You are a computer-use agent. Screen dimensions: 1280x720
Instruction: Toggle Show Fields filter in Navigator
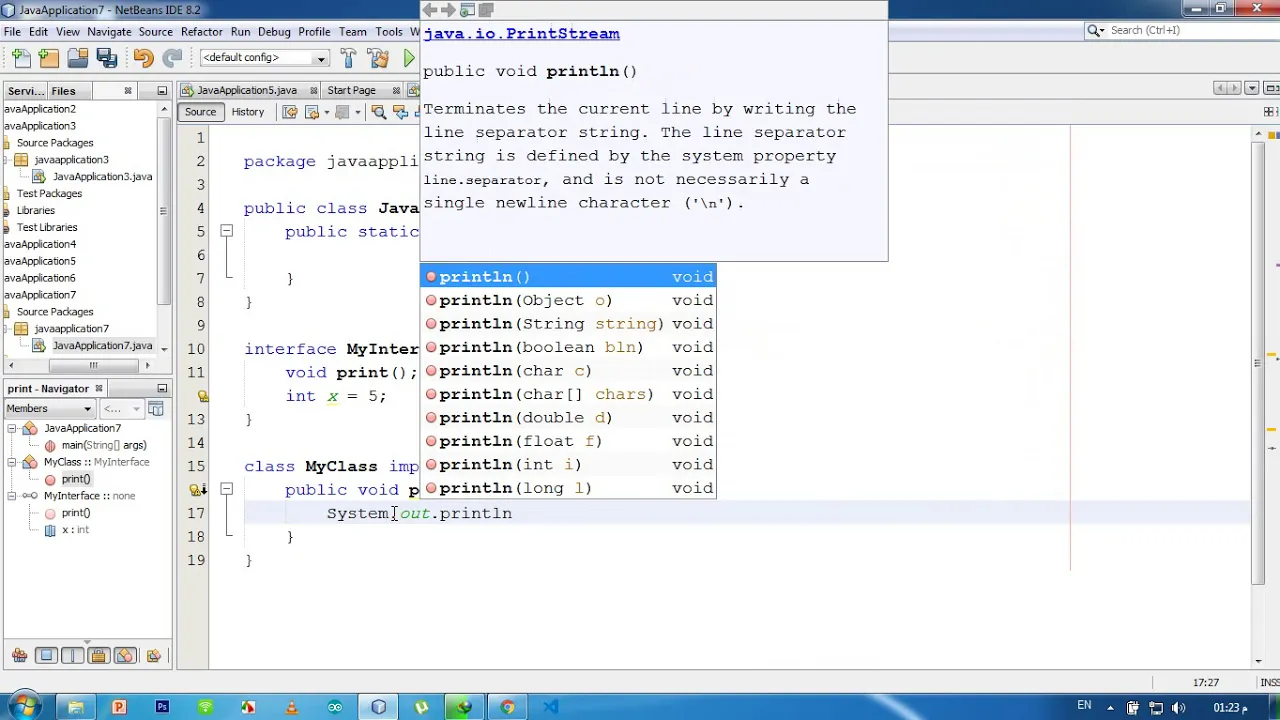click(46, 656)
